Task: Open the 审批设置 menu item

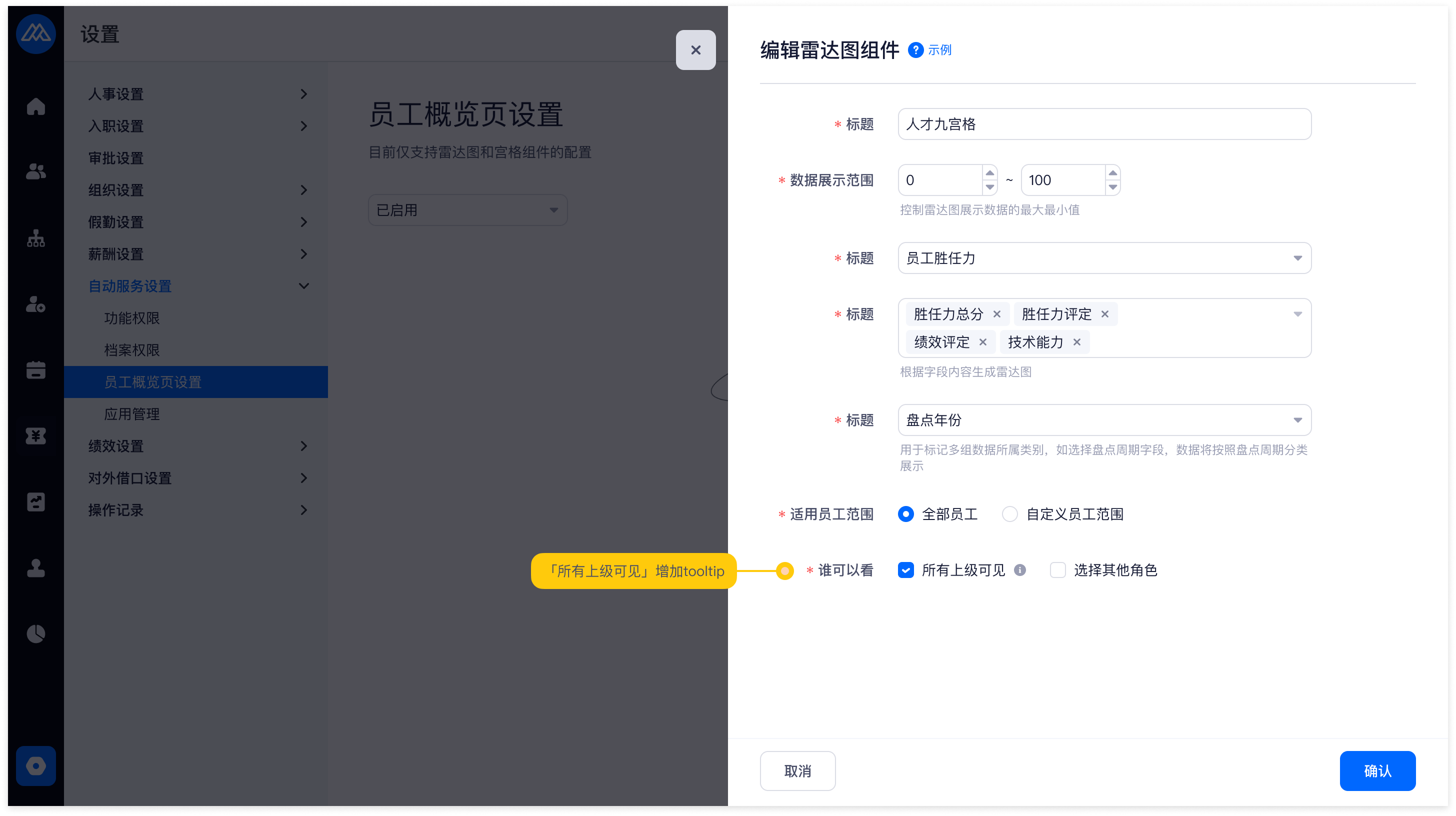Action: pos(195,158)
